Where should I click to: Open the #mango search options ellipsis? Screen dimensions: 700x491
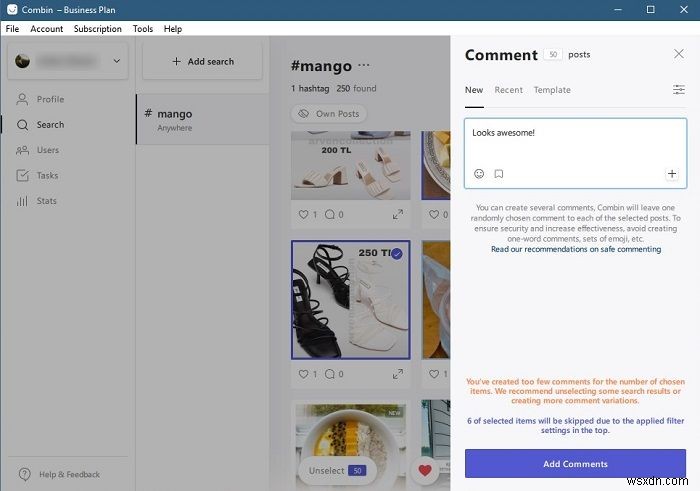[x=364, y=65]
